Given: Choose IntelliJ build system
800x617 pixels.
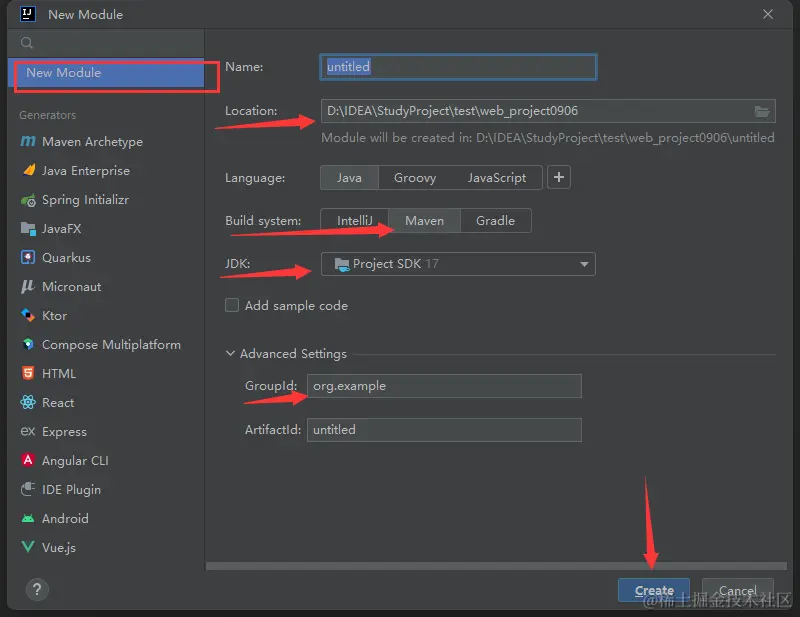Looking at the screenshot, I should click(355, 220).
